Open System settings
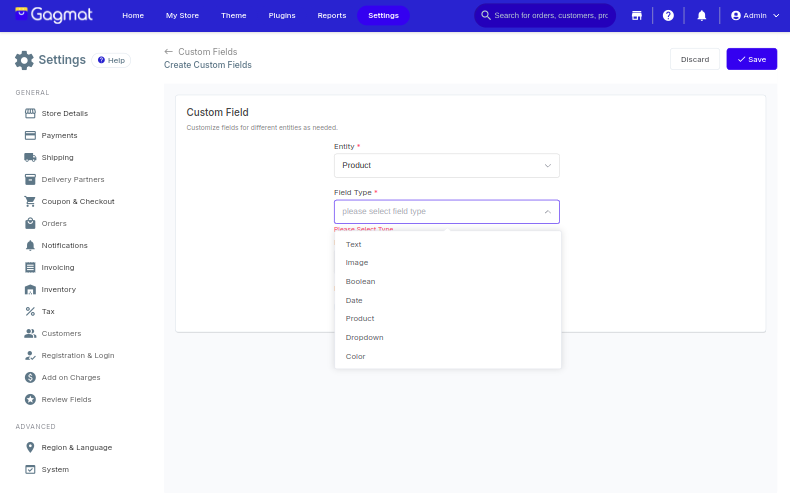This screenshot has height=493, width=790. click(55, 469)
